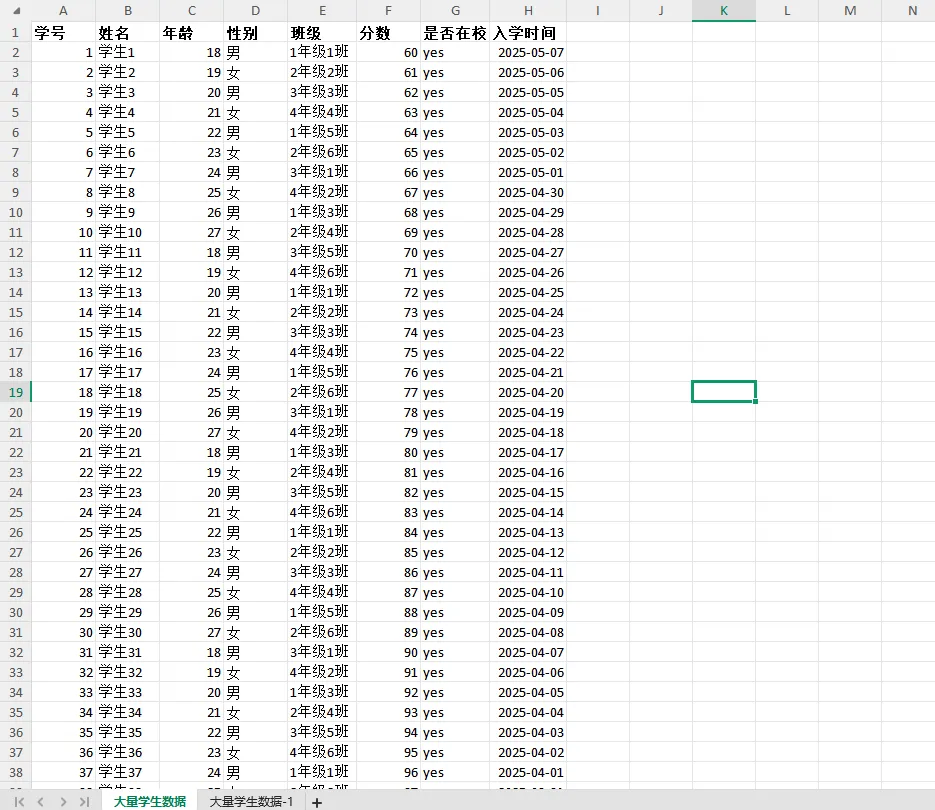935x810 pixels.
Task: Select the 是否在校 header cell
Action: [x=455, y=32]
